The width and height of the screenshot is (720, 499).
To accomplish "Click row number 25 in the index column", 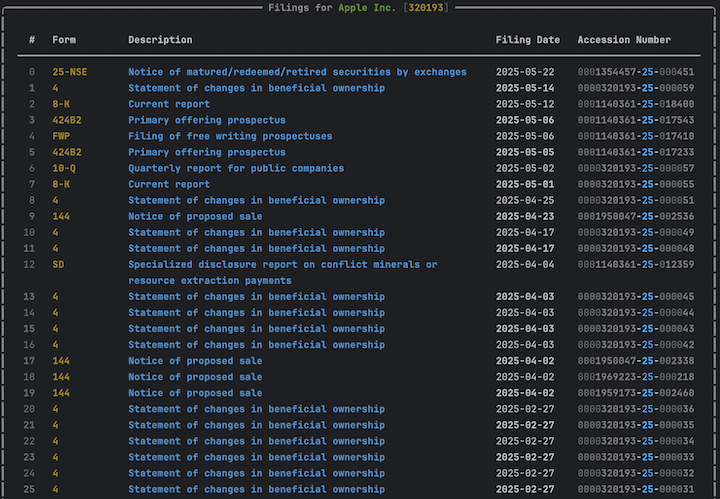I will (x=29, y=490).
